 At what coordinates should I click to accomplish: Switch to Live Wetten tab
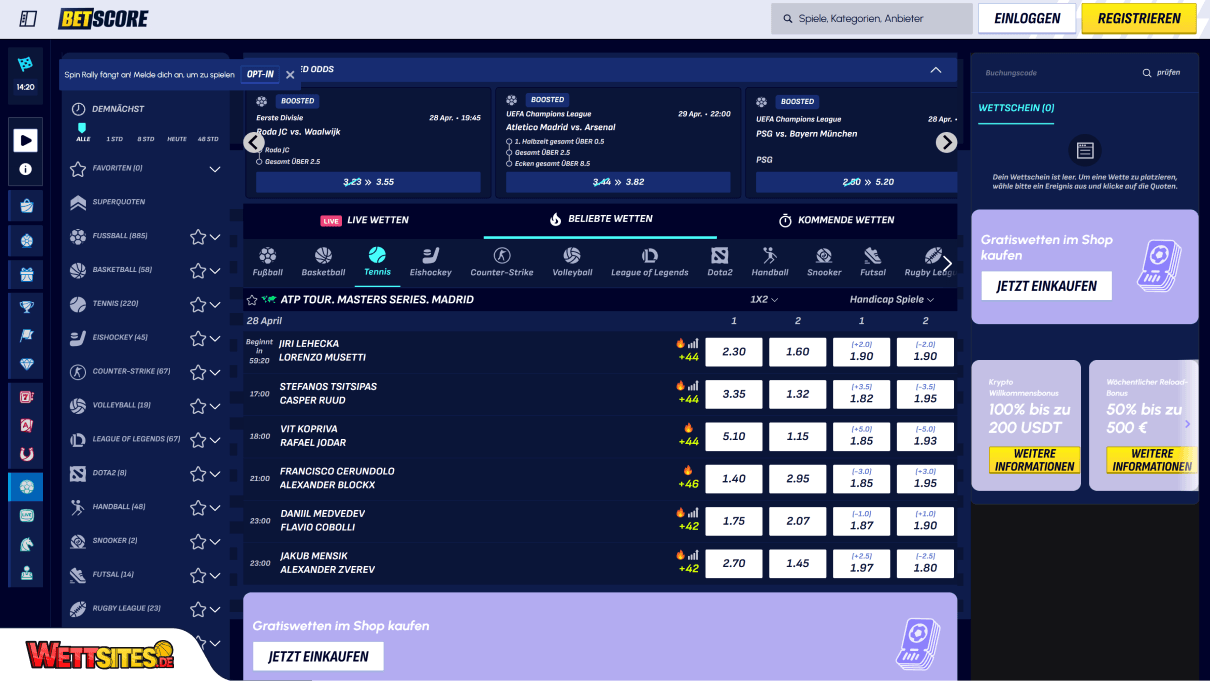pos(364,220)
